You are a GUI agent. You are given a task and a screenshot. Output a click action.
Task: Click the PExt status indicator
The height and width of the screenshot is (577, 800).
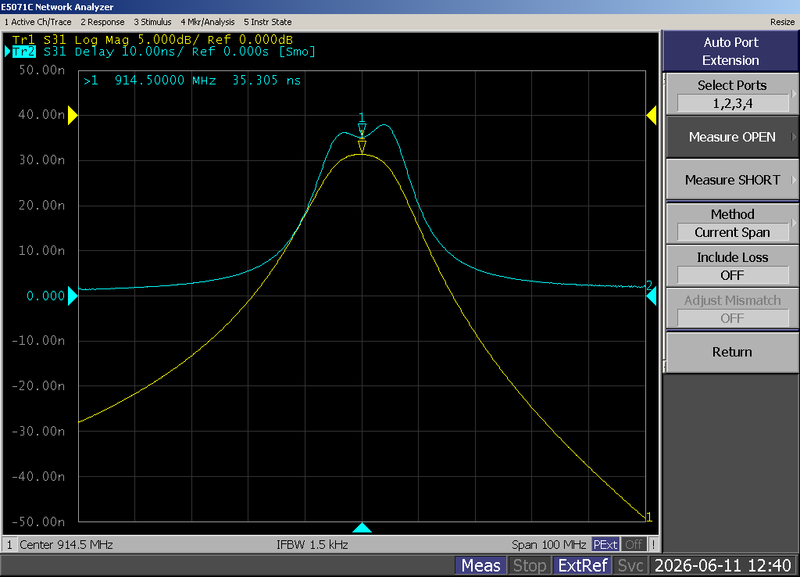point(605,545)
